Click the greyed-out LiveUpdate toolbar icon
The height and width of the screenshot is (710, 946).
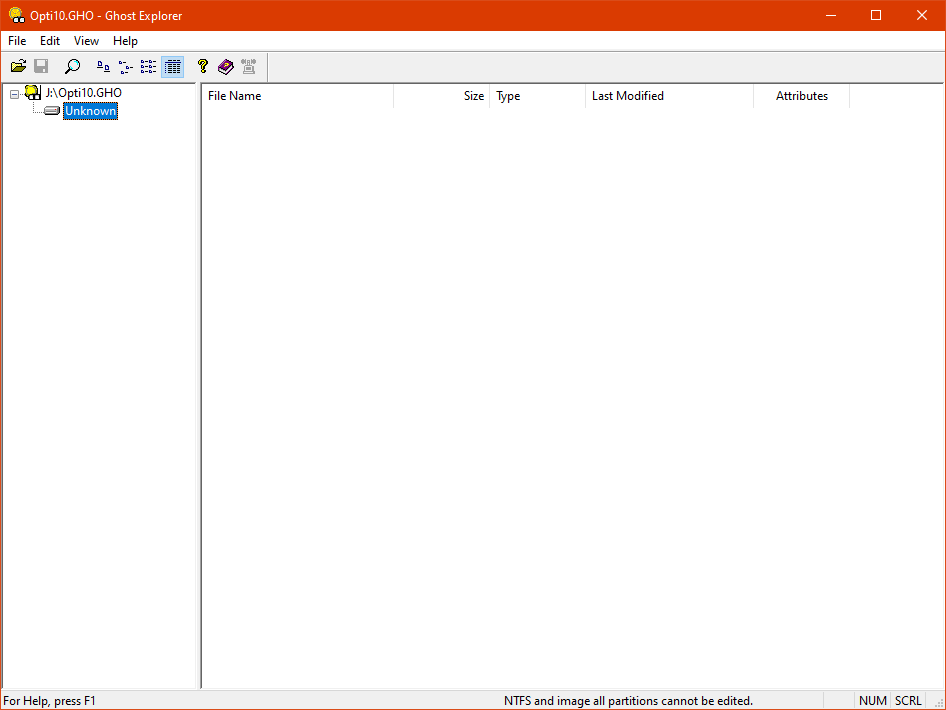pos(249,66)
